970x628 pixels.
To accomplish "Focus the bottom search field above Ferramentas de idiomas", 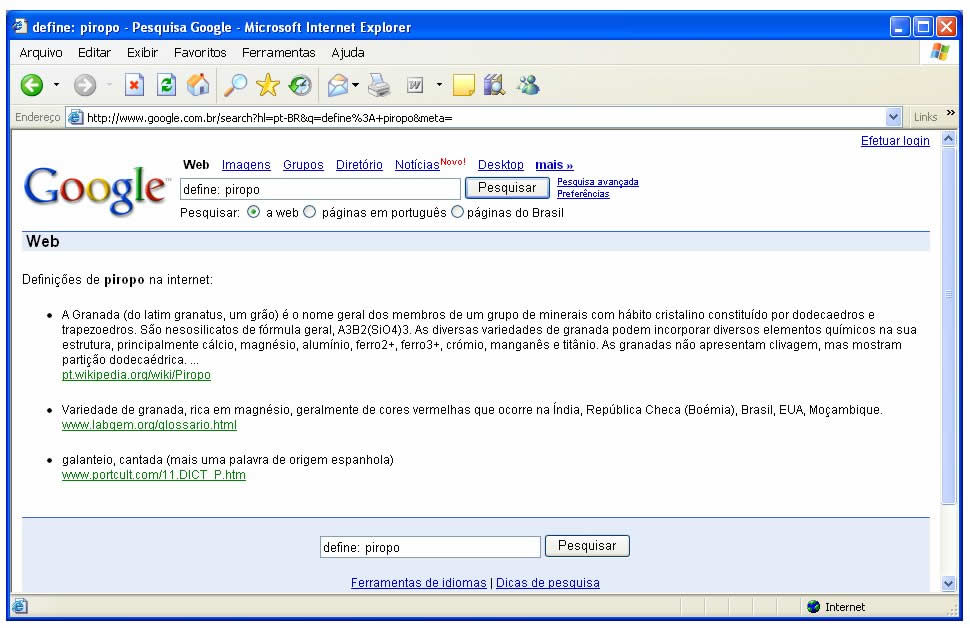I will click(x=431, y=548).
